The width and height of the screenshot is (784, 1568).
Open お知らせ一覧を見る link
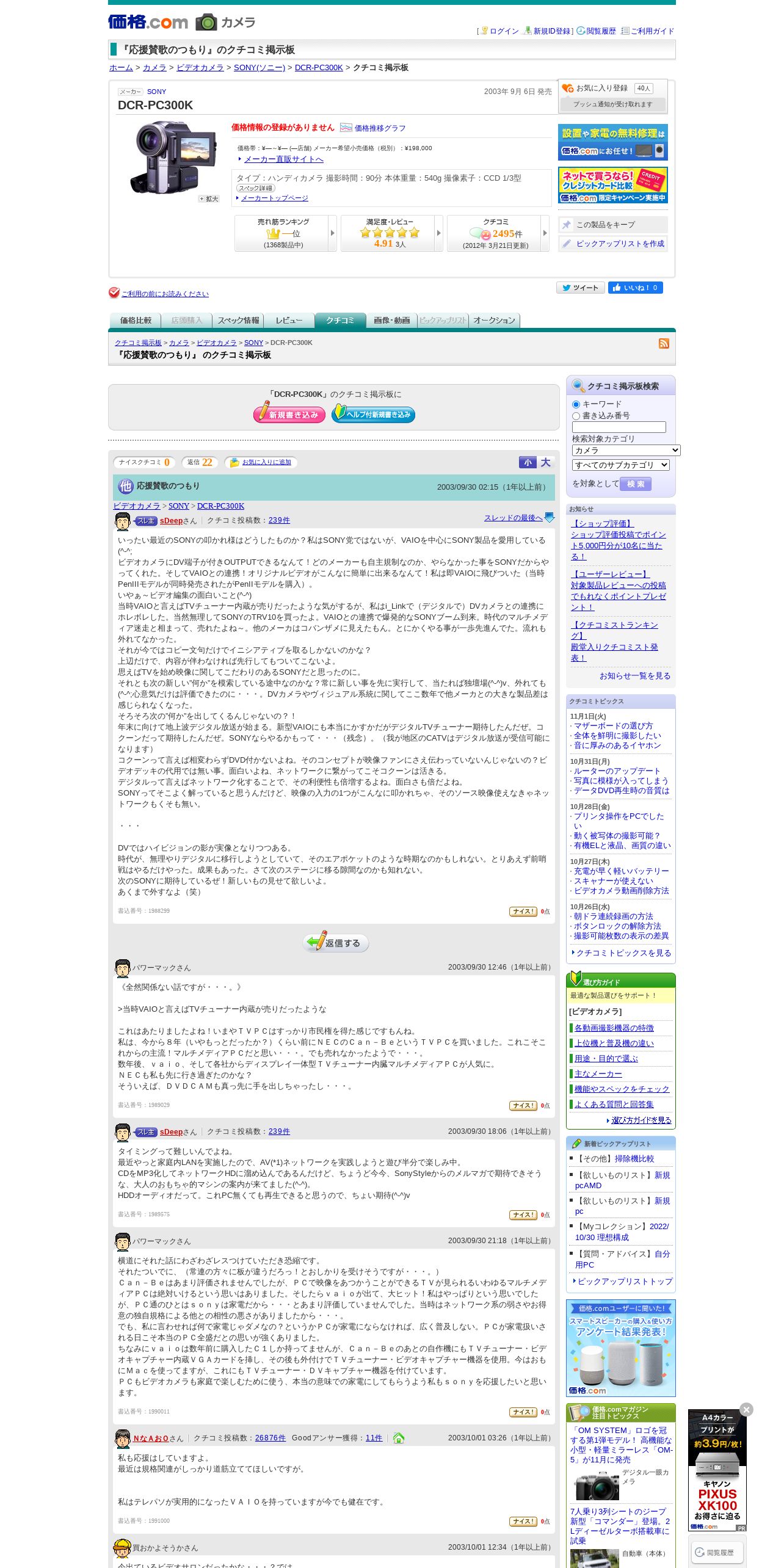[634, 676]
